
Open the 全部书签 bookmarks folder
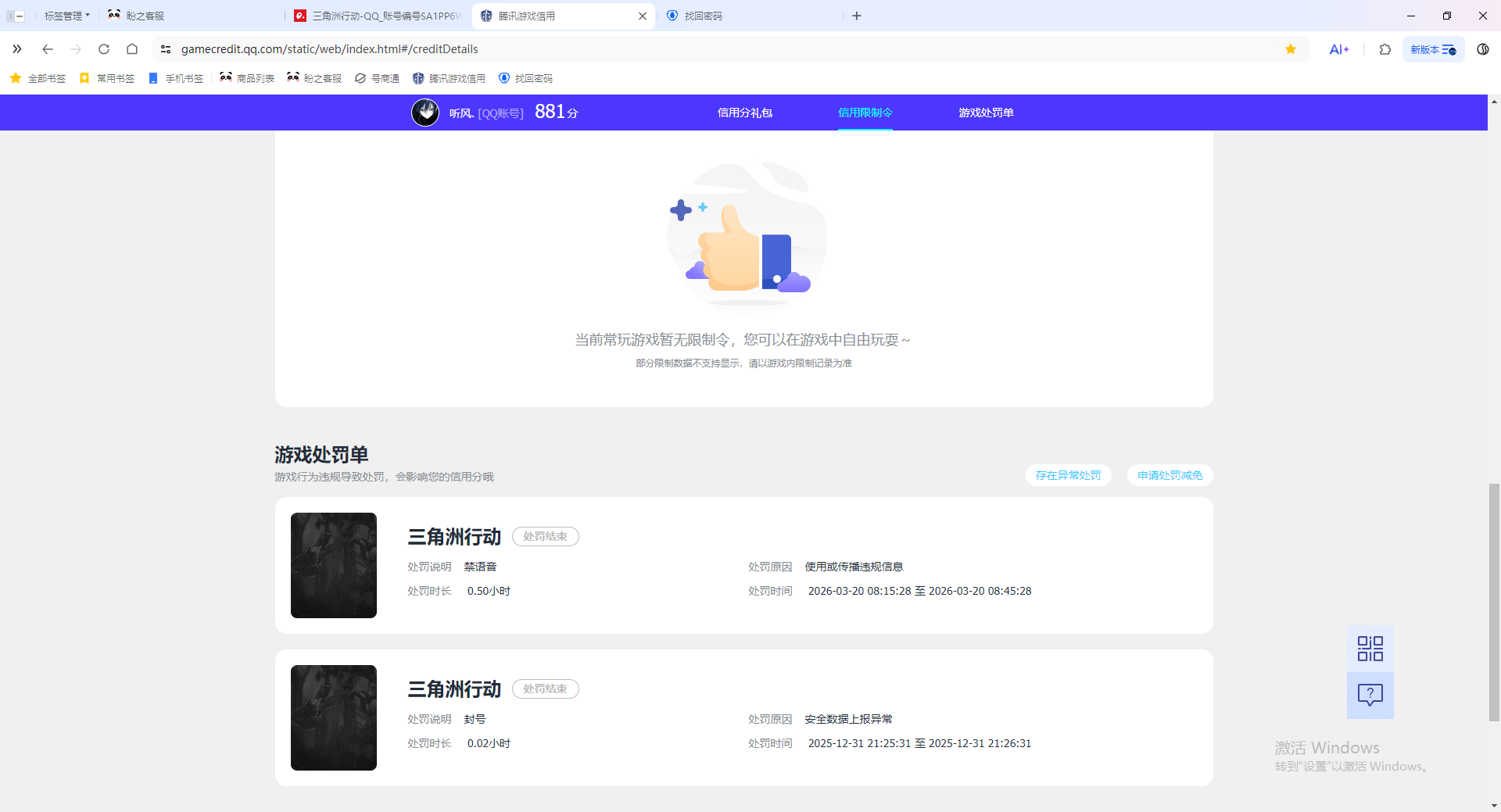click(x=38, y=78)
